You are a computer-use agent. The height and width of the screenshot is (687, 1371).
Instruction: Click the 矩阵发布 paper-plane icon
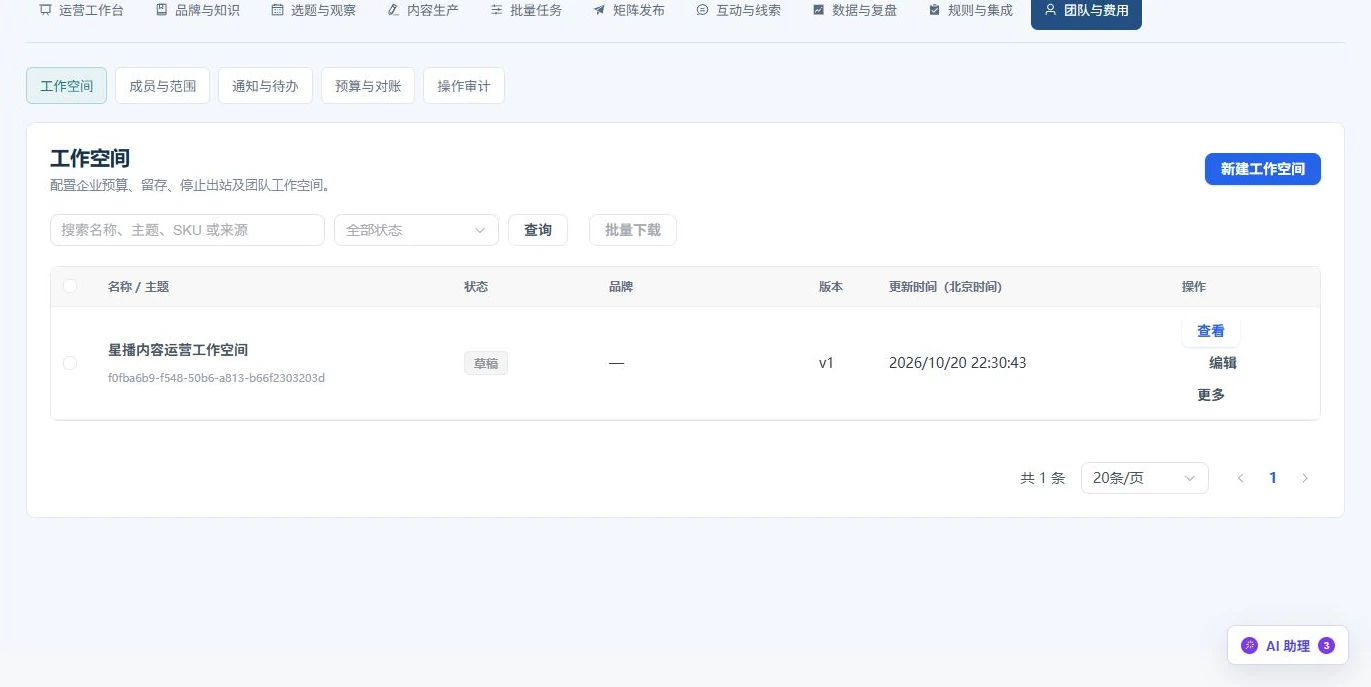point(599,10)
